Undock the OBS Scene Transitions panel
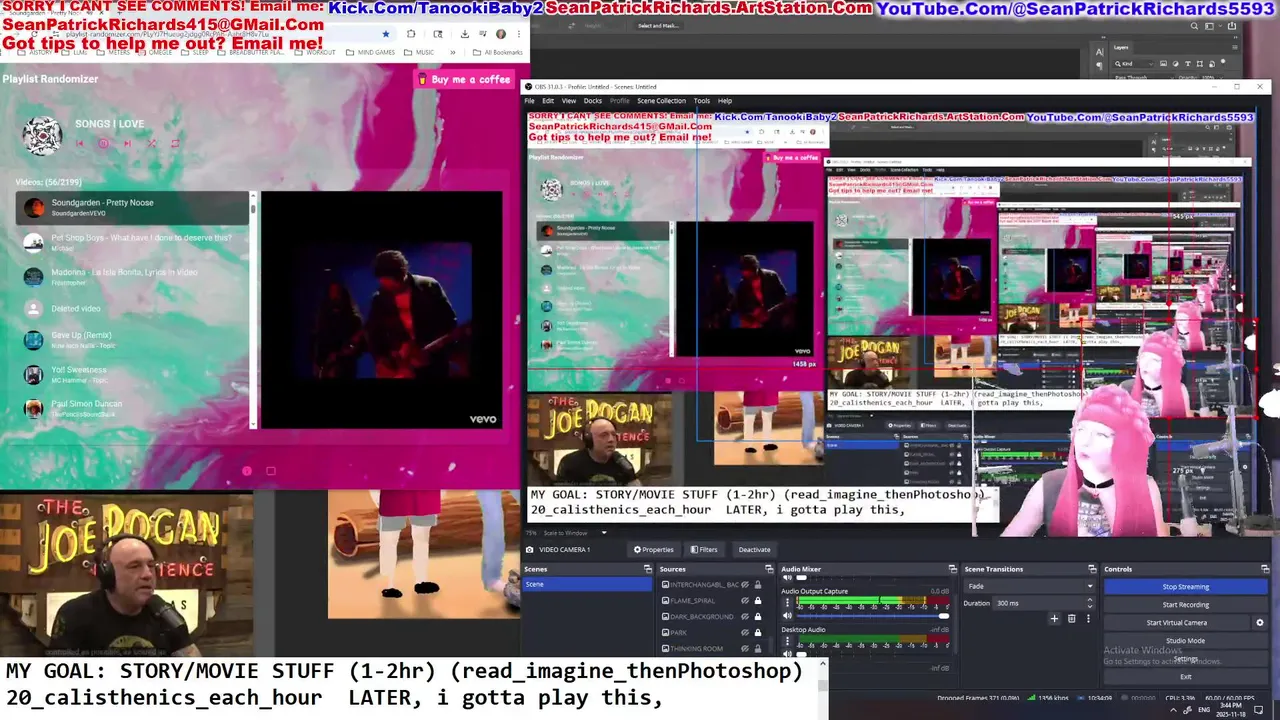Image resolution: width=1280 pixels, height=720 pixels. coord(1094,569)
